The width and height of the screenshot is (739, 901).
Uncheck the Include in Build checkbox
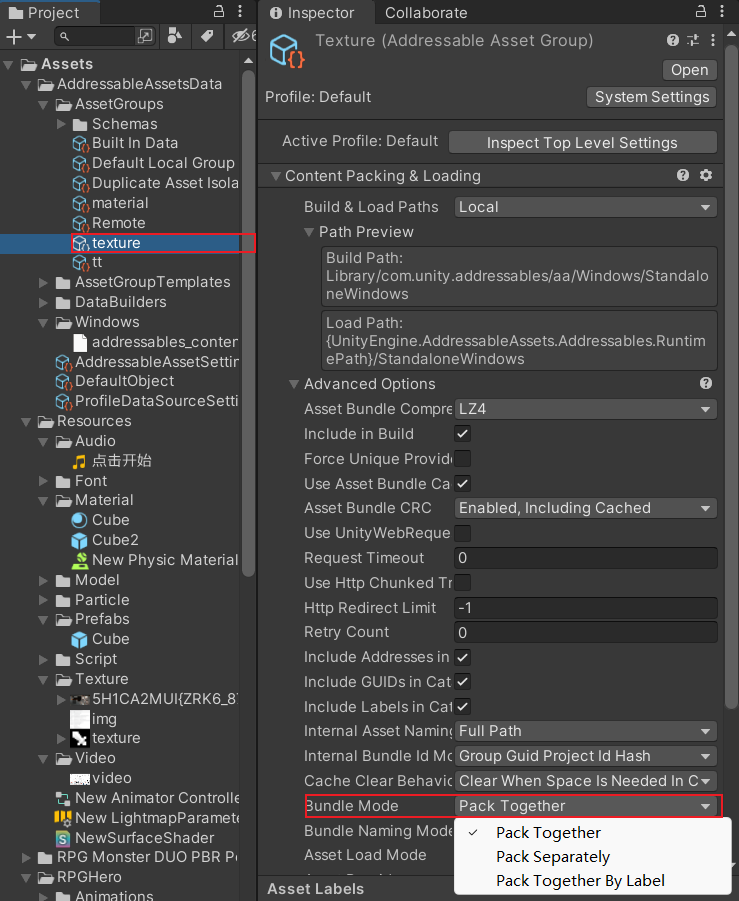tap(462, 434)
